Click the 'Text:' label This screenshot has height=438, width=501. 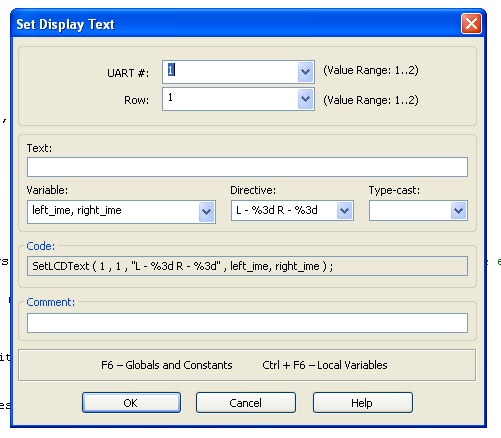point(39,148)
